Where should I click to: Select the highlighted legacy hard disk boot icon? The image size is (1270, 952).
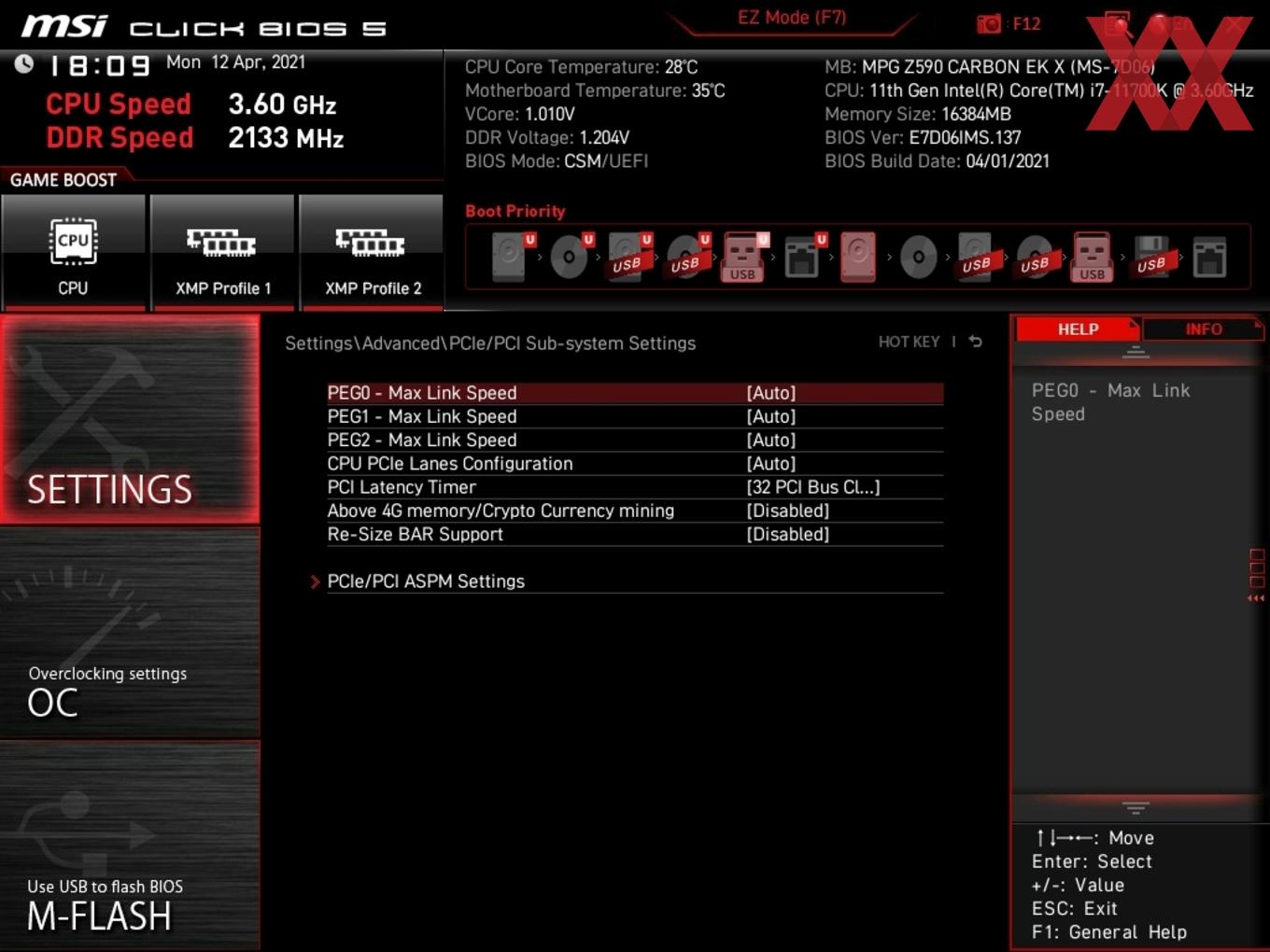(x=858, y=257)
